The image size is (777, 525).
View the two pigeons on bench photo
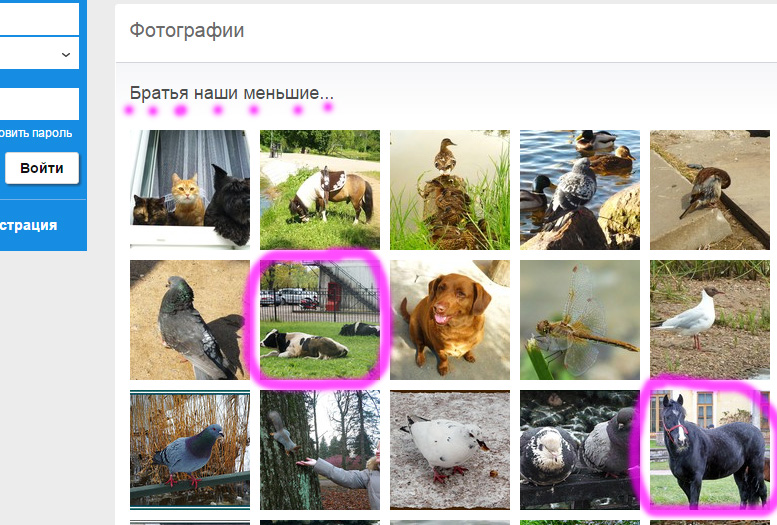(x=580, y=450)
